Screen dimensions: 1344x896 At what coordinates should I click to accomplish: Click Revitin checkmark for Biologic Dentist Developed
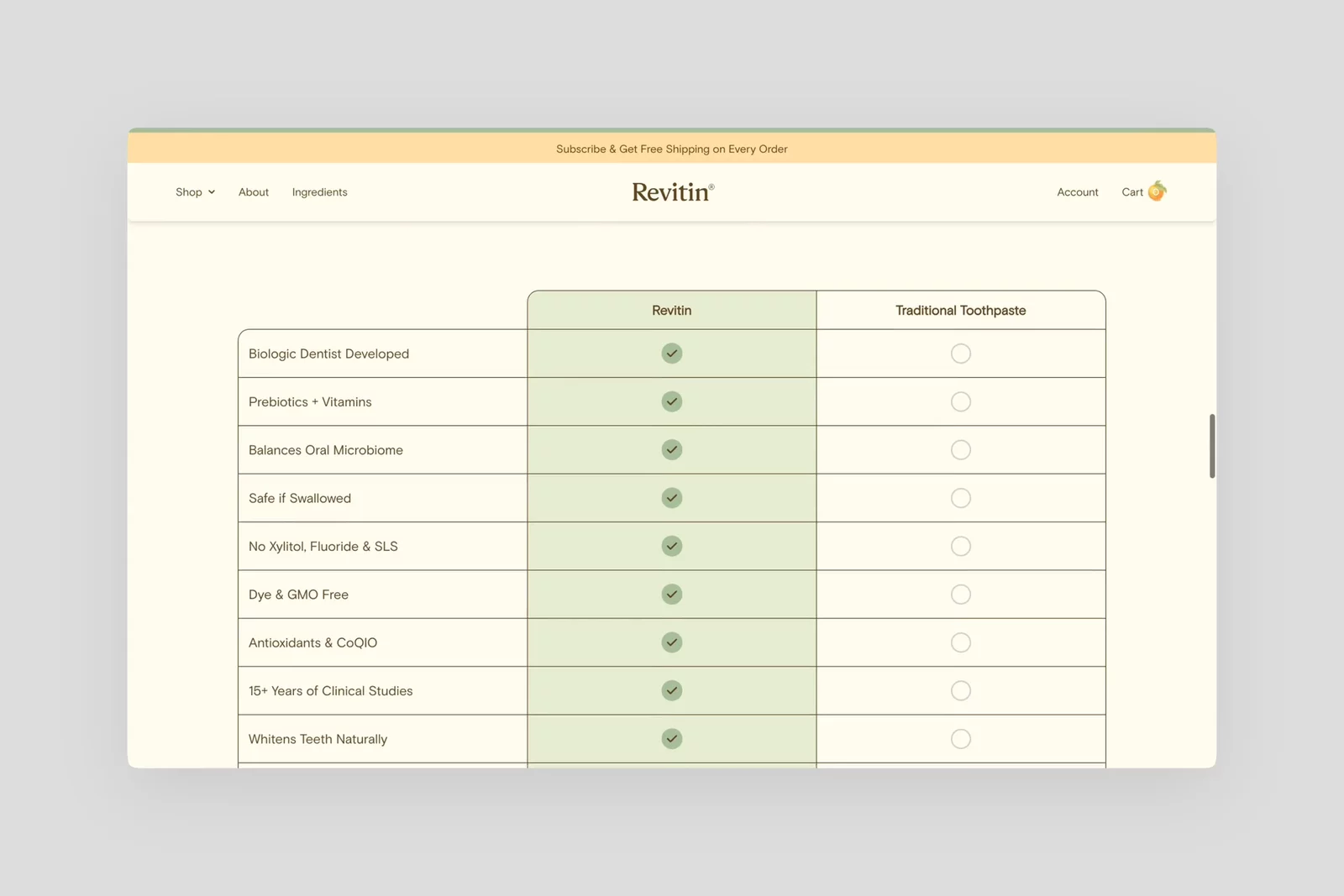point(672,354)
